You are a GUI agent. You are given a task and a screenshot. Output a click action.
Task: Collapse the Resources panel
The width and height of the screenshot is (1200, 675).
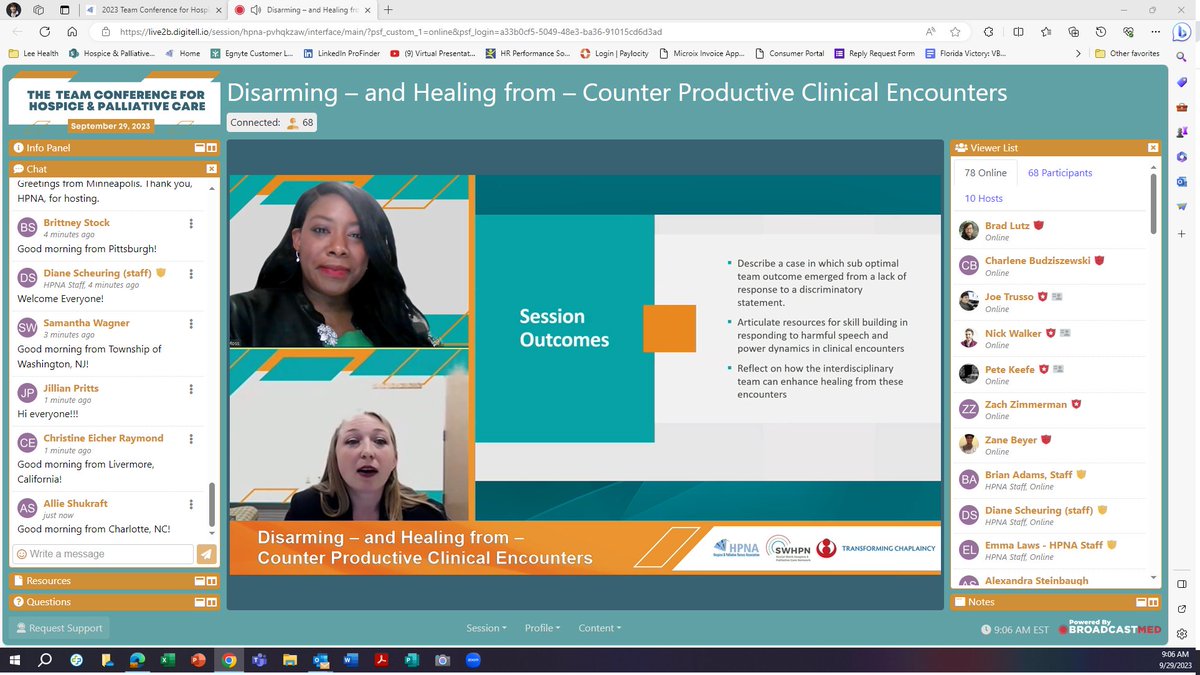(x=200, y=581)
